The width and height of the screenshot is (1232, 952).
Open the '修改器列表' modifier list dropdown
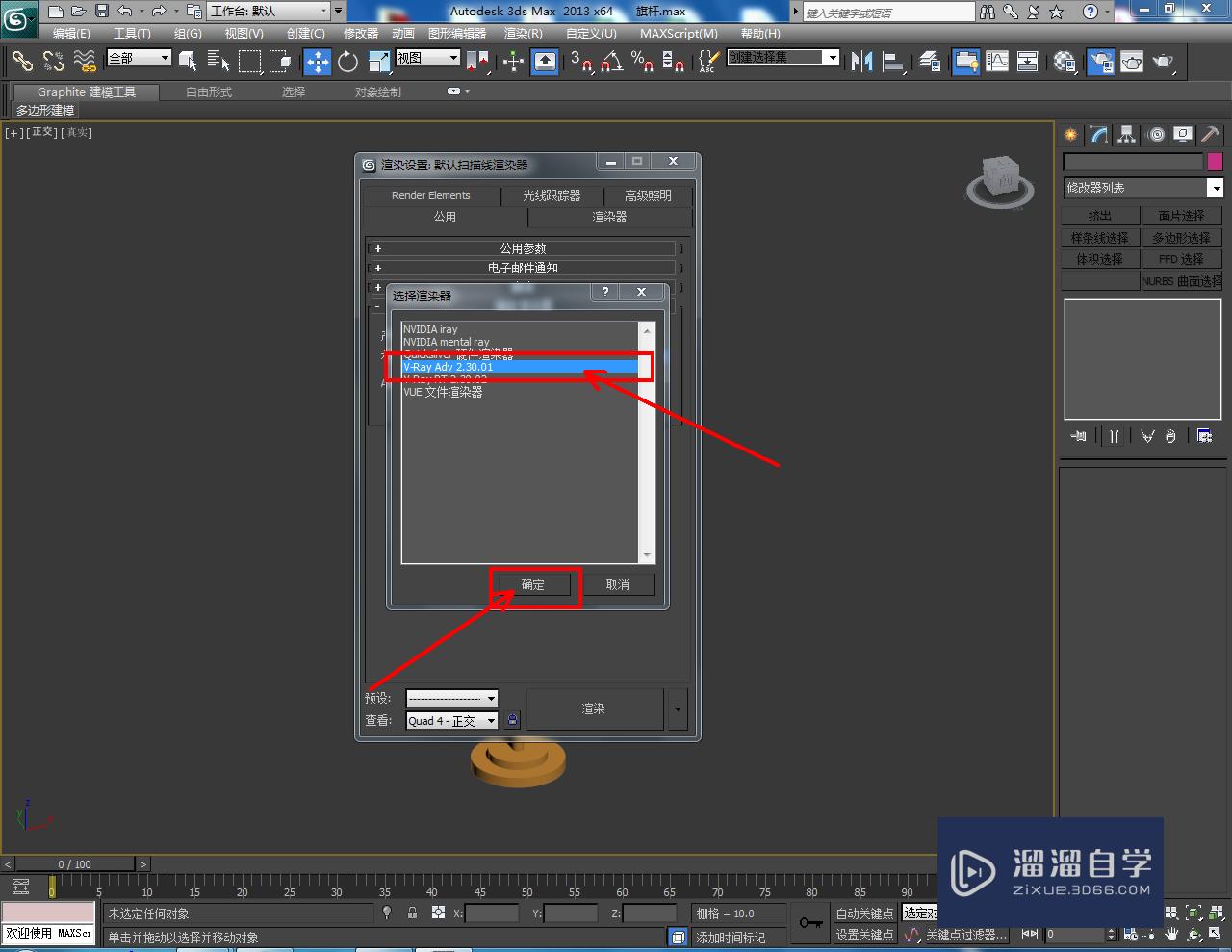1142,188
